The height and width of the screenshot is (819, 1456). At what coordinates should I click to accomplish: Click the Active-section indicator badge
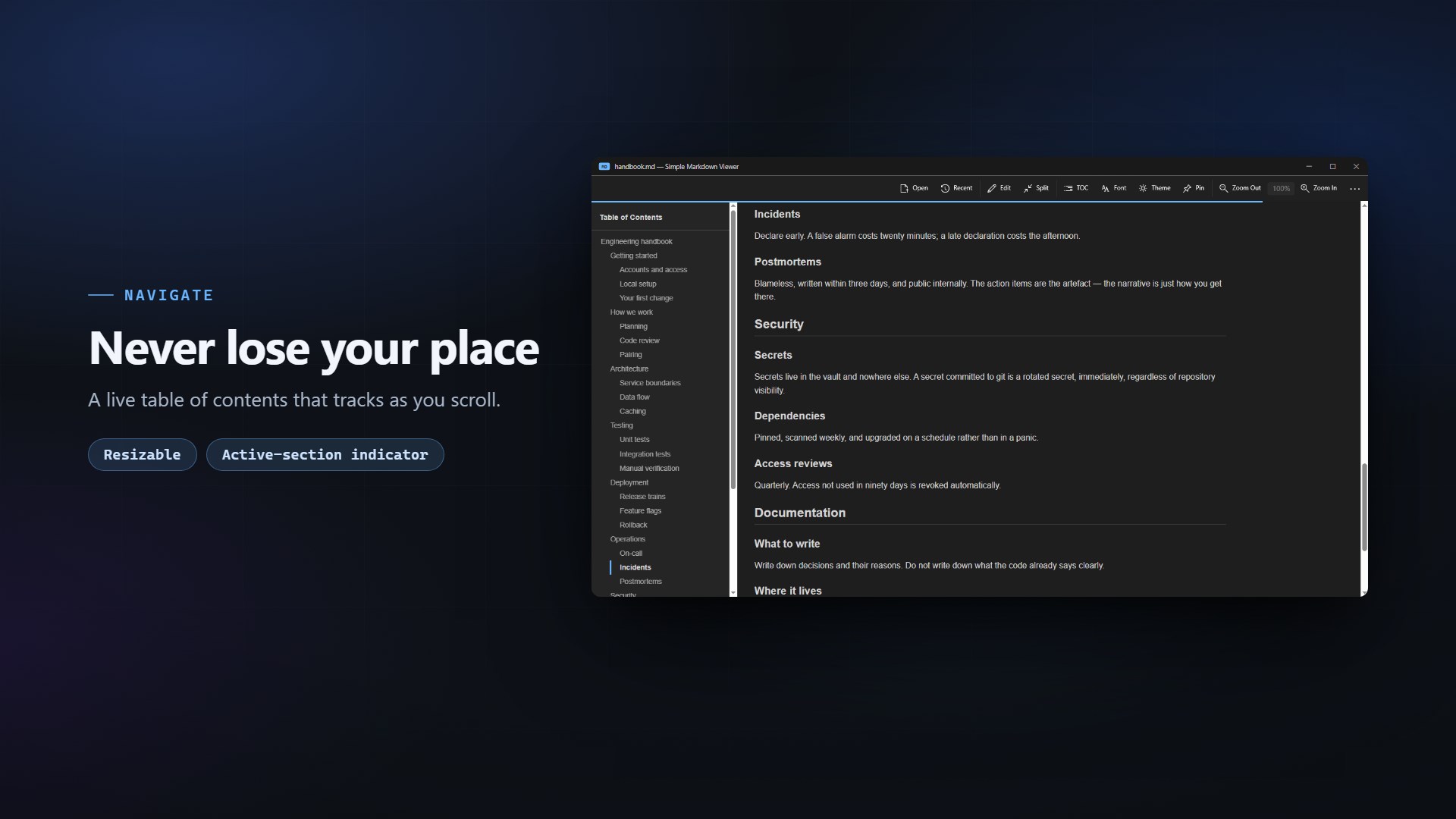click(x=325, y=455)
